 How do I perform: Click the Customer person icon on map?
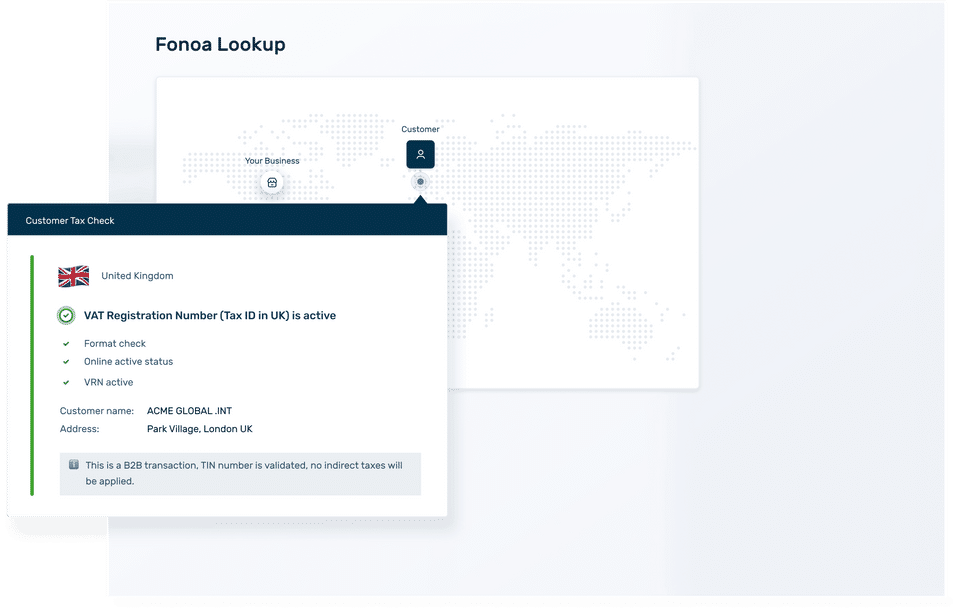[x=420, y=154]
